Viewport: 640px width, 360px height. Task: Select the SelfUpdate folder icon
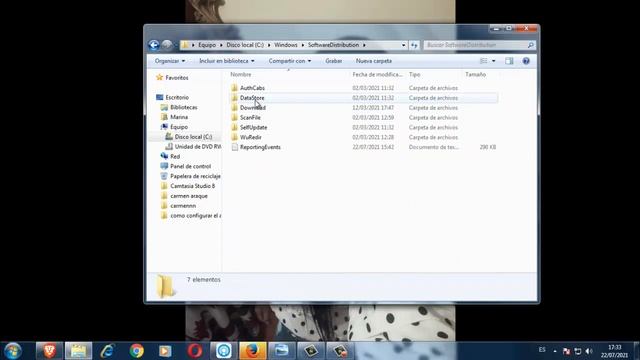pos(235,127)
